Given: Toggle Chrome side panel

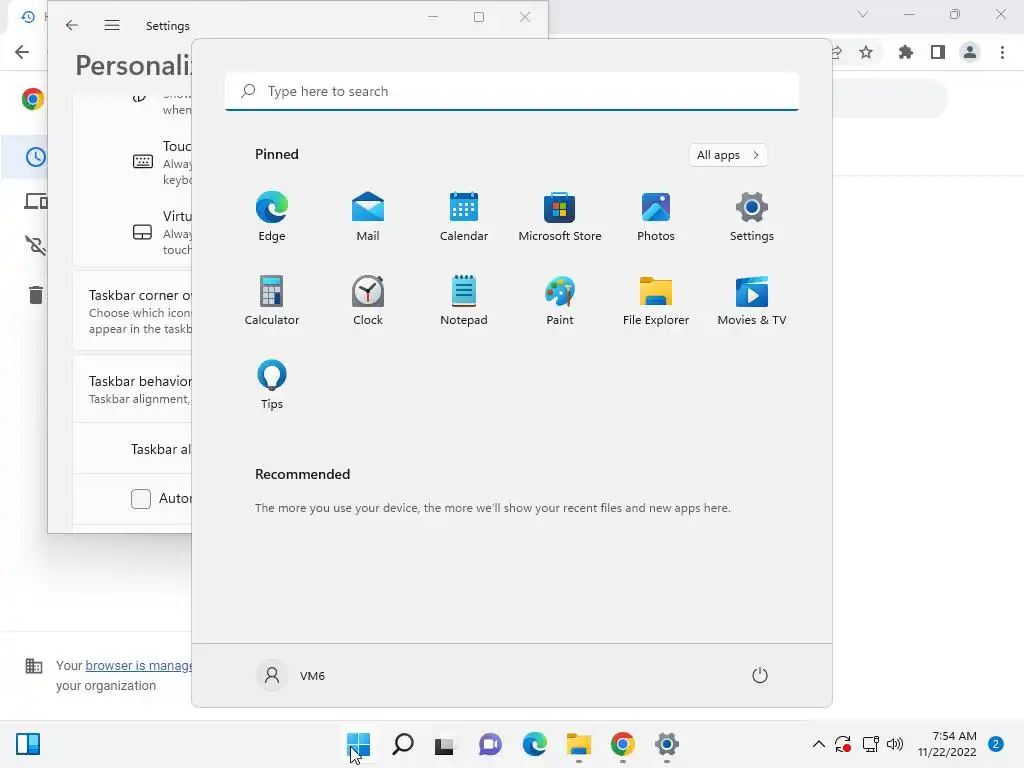Looking at the screenshot, I should pos(938,52).
